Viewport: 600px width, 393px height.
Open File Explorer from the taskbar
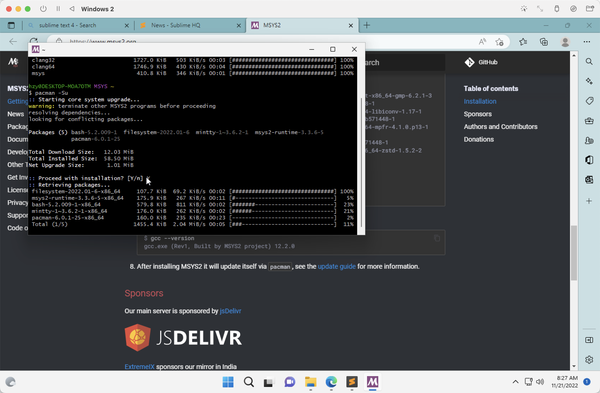pyautogui.click(x=310, y=382)
